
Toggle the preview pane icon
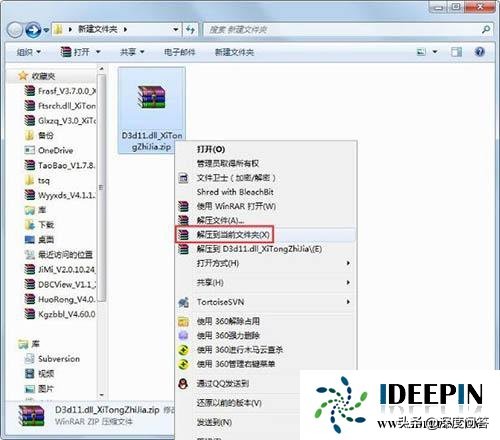(x=456, y=52)
